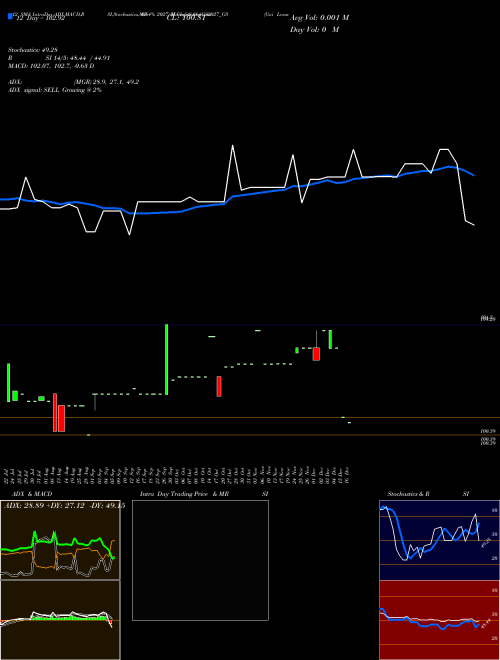
Task: Click the RSI 14/5 values line
Action: tap(59, 58)
